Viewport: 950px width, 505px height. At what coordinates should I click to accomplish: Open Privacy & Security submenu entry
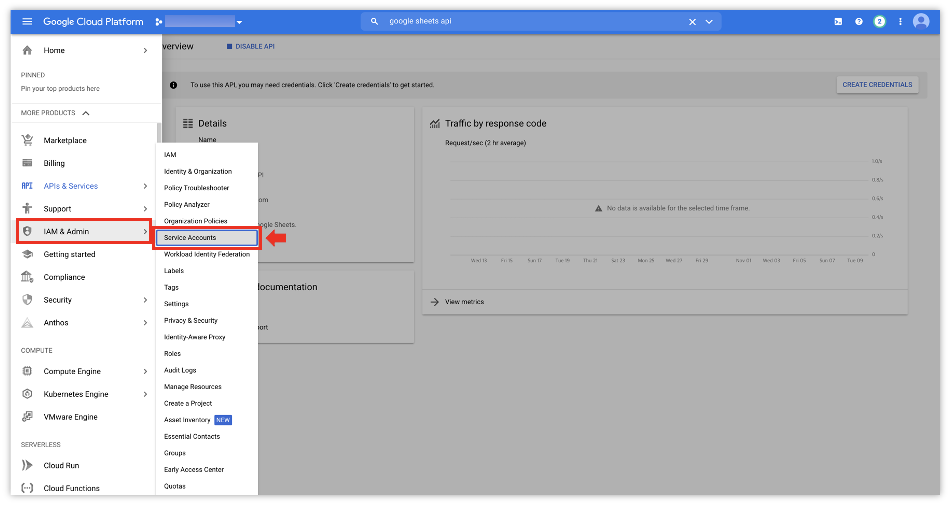(190, 320)
